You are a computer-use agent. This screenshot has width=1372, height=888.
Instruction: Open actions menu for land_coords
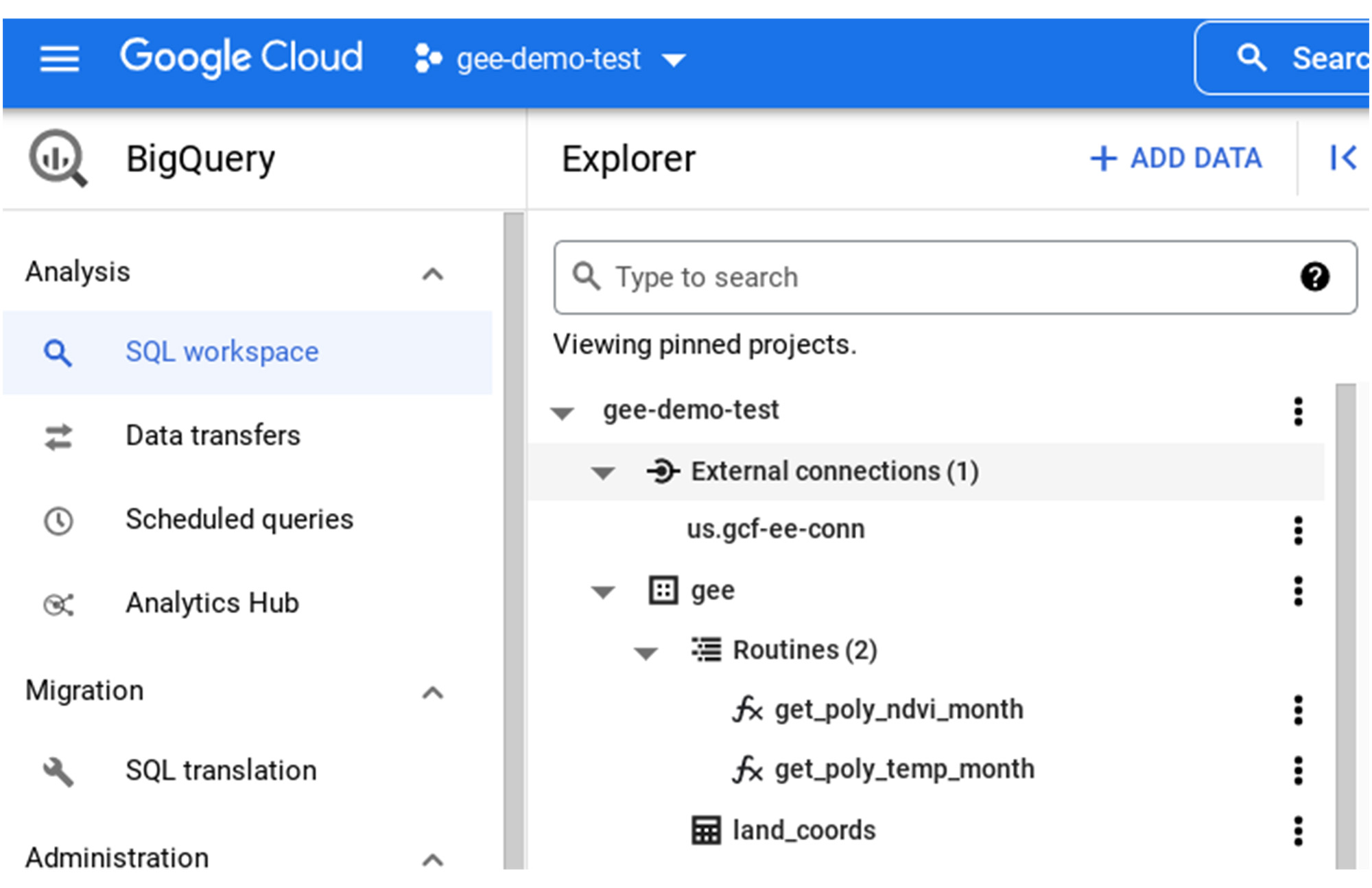tap(1298, 831)
